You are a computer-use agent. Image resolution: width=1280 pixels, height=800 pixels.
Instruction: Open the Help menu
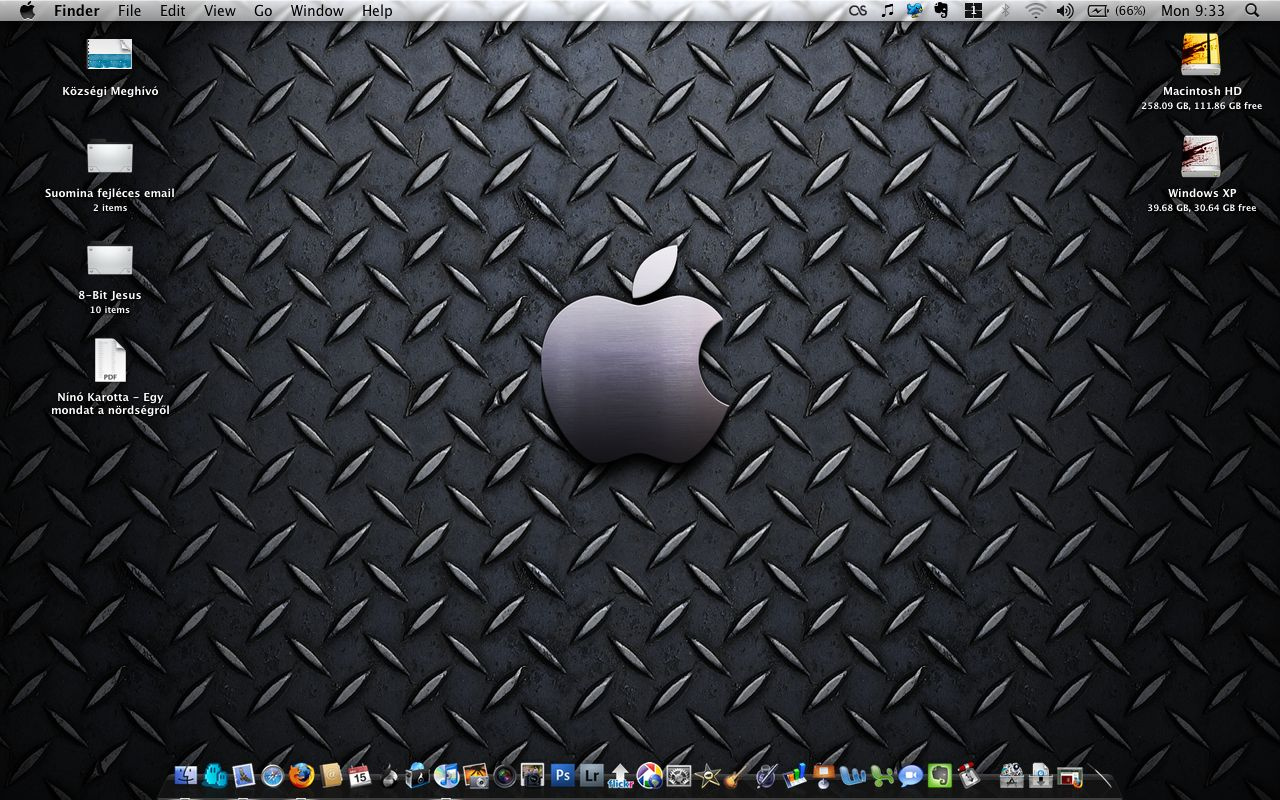coord(377,10)
